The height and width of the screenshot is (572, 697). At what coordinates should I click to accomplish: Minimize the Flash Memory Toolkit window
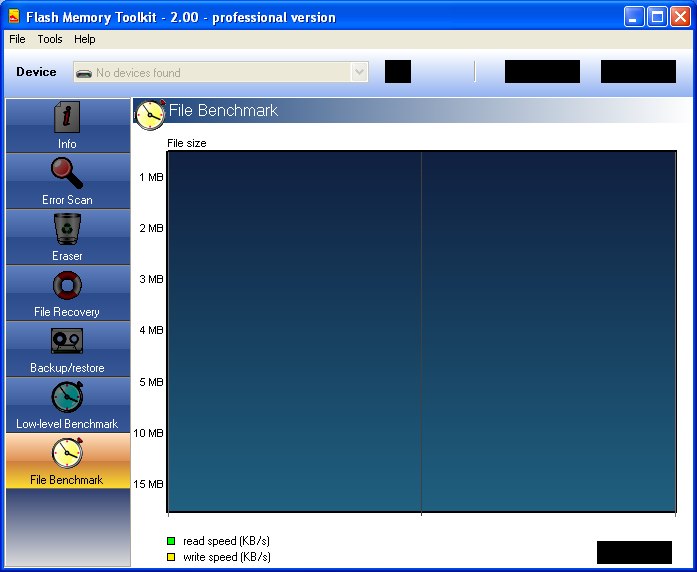(633, 17)
